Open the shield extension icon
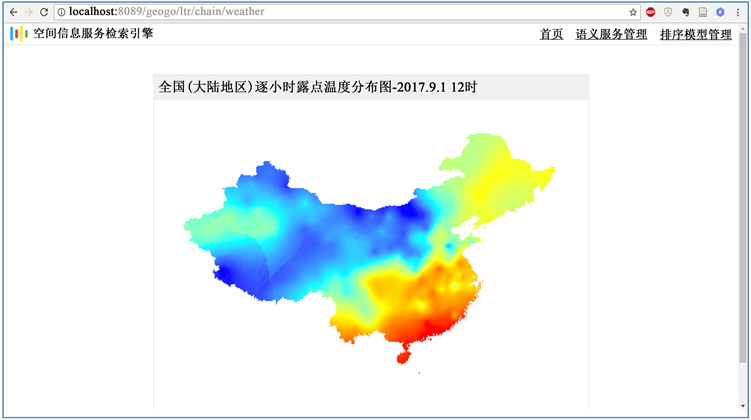This screenshot has height=420, width=751. tap(668, 12)
